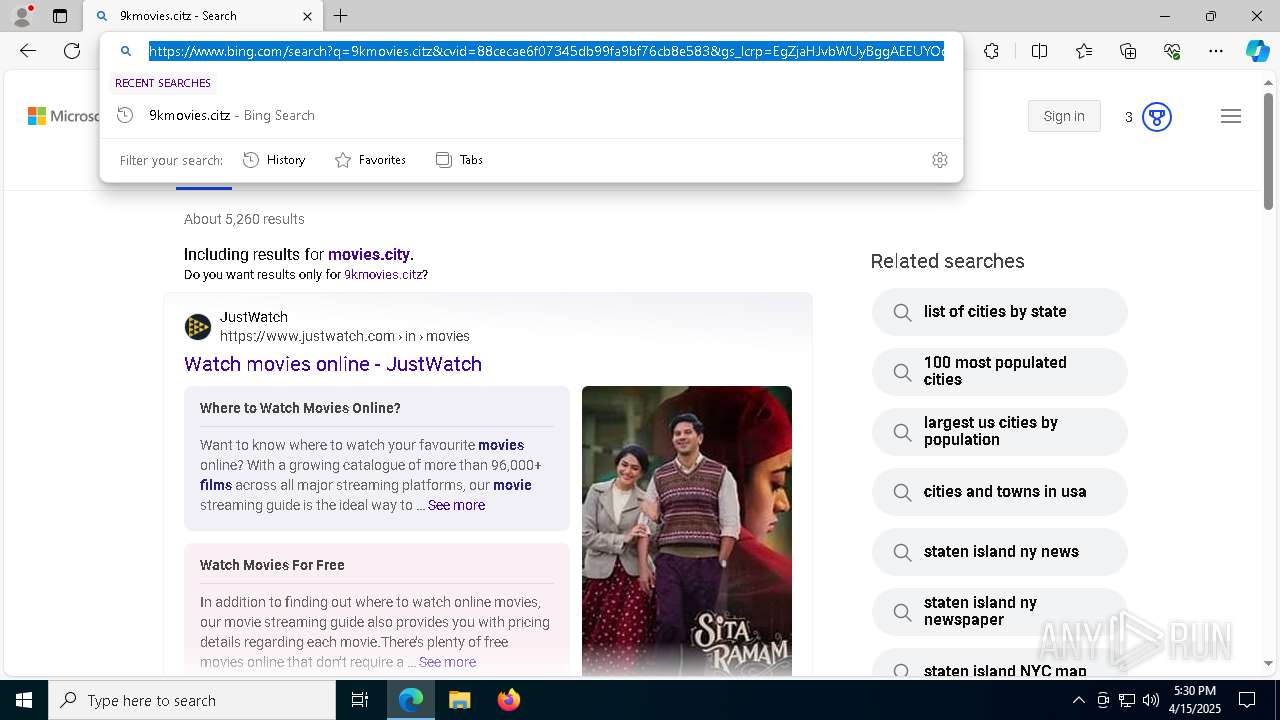Screen dimensions: 1280x720
Task: Search related: staten island ny newspaper
Action: click(999, 611)
